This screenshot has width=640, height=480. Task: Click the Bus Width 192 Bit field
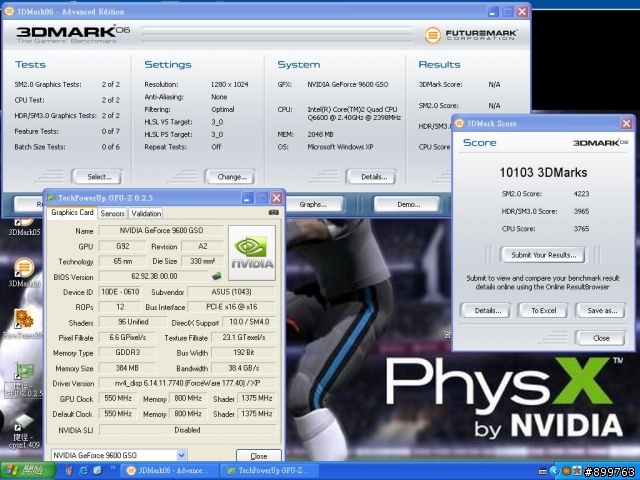click(244, 353)
